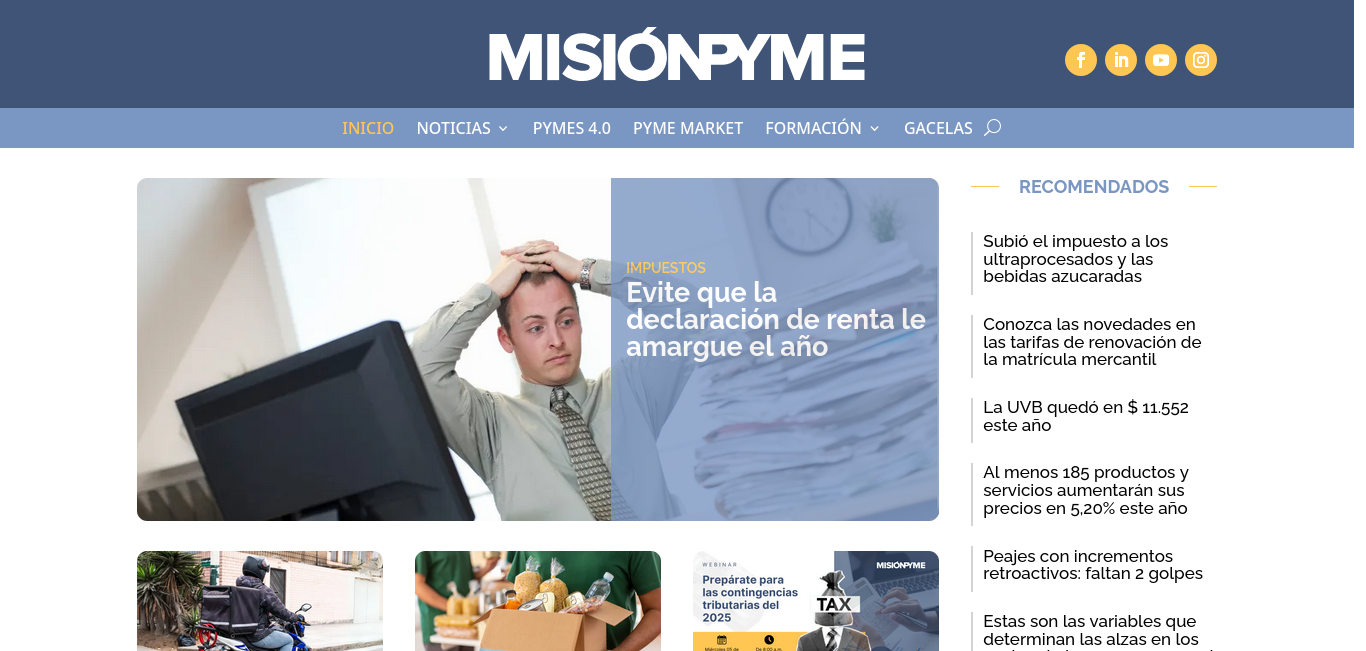
Task: Open the food donation box thumbnail
Action: [x=538, y=601]
